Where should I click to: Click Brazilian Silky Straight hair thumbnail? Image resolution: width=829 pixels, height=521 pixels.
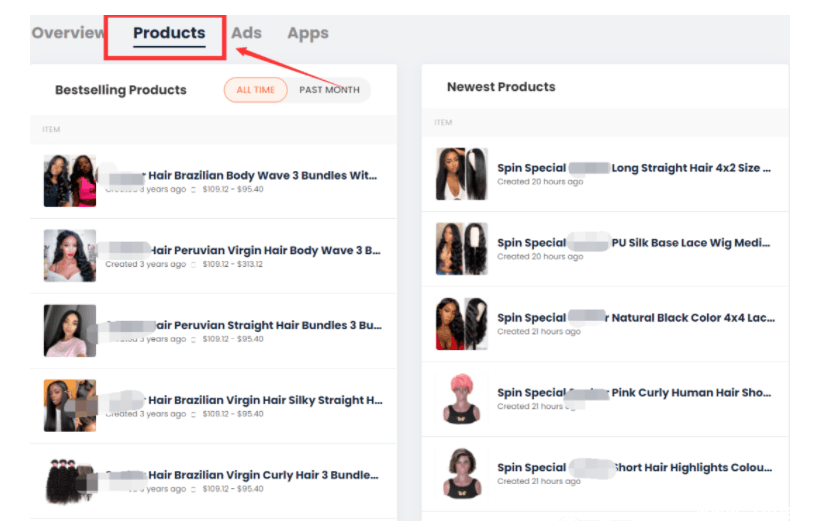pyautogui.click(x=70, y=406)
